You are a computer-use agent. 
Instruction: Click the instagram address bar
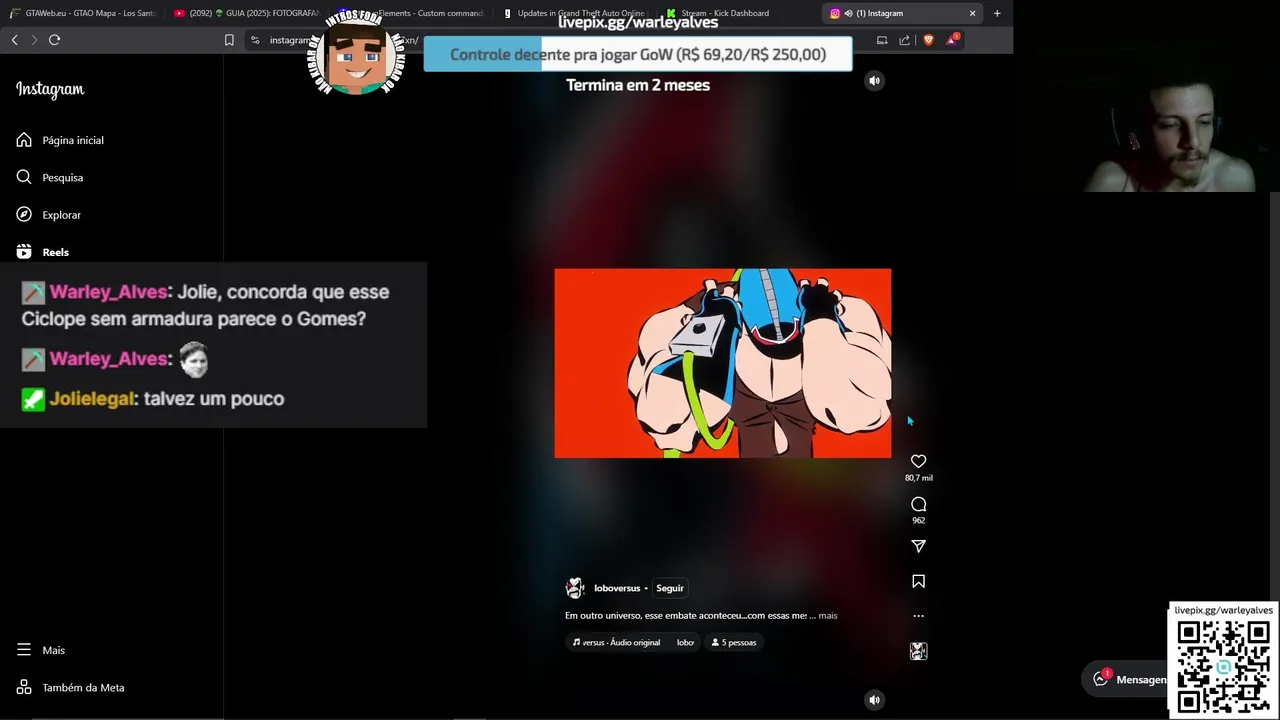(290, 40)
